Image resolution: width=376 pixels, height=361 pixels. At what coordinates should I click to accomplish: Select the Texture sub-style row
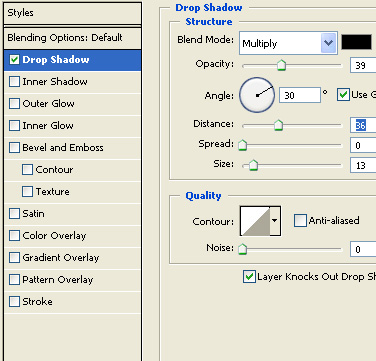click(73, 192)
